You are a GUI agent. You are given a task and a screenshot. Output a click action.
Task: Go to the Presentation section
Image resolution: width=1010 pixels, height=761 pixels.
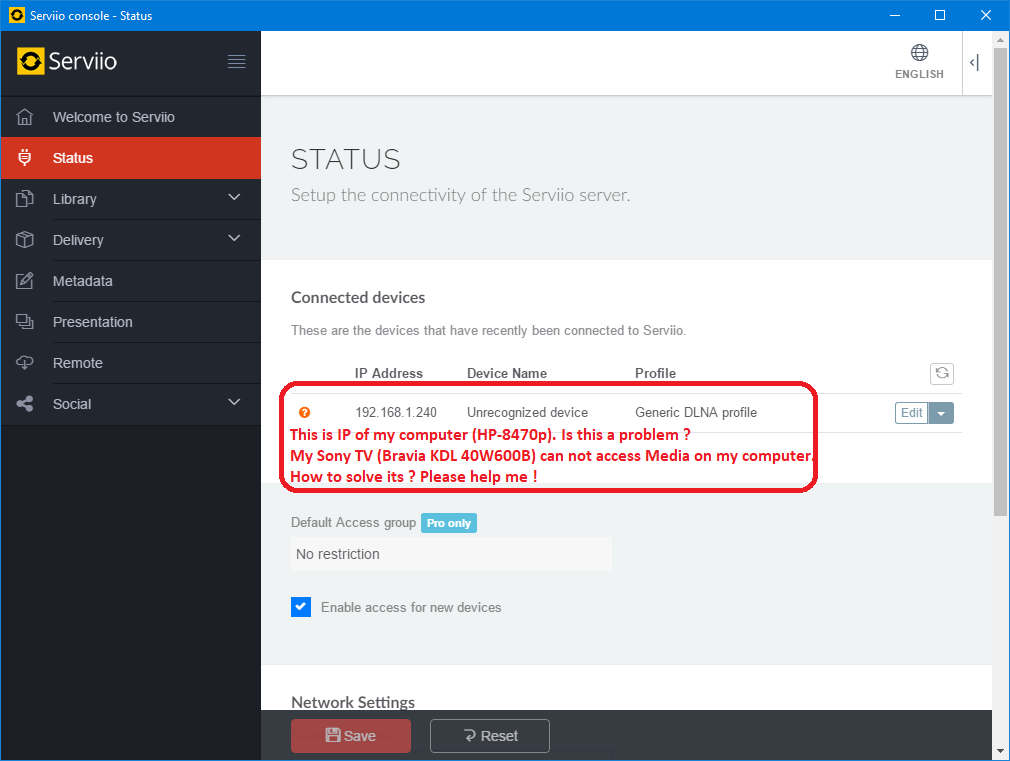click(92, 322)
